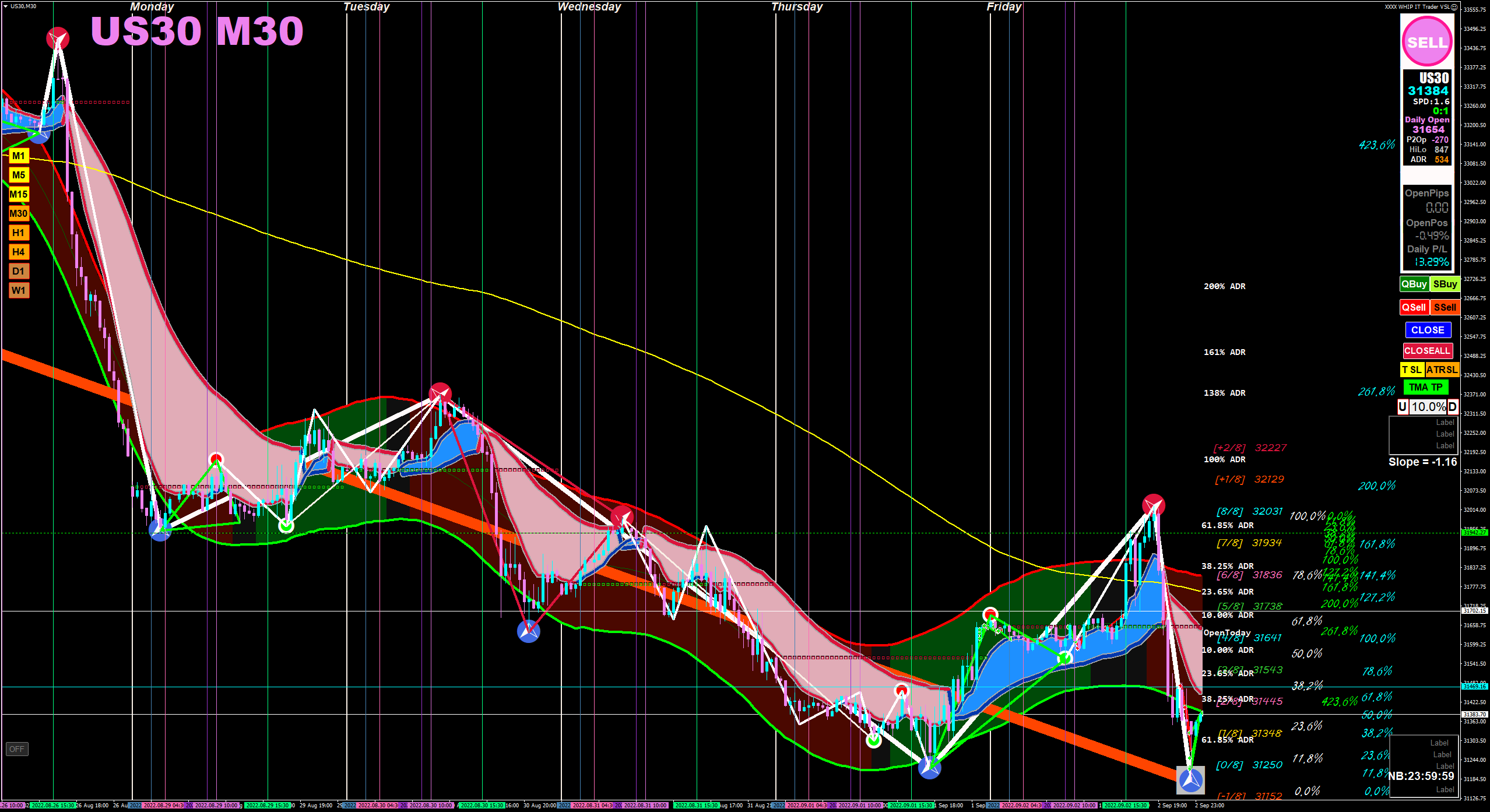Click the red sell-arrow marker at Monday's peak
Screen dimensions: 1490x812
[x=58, y=38]
